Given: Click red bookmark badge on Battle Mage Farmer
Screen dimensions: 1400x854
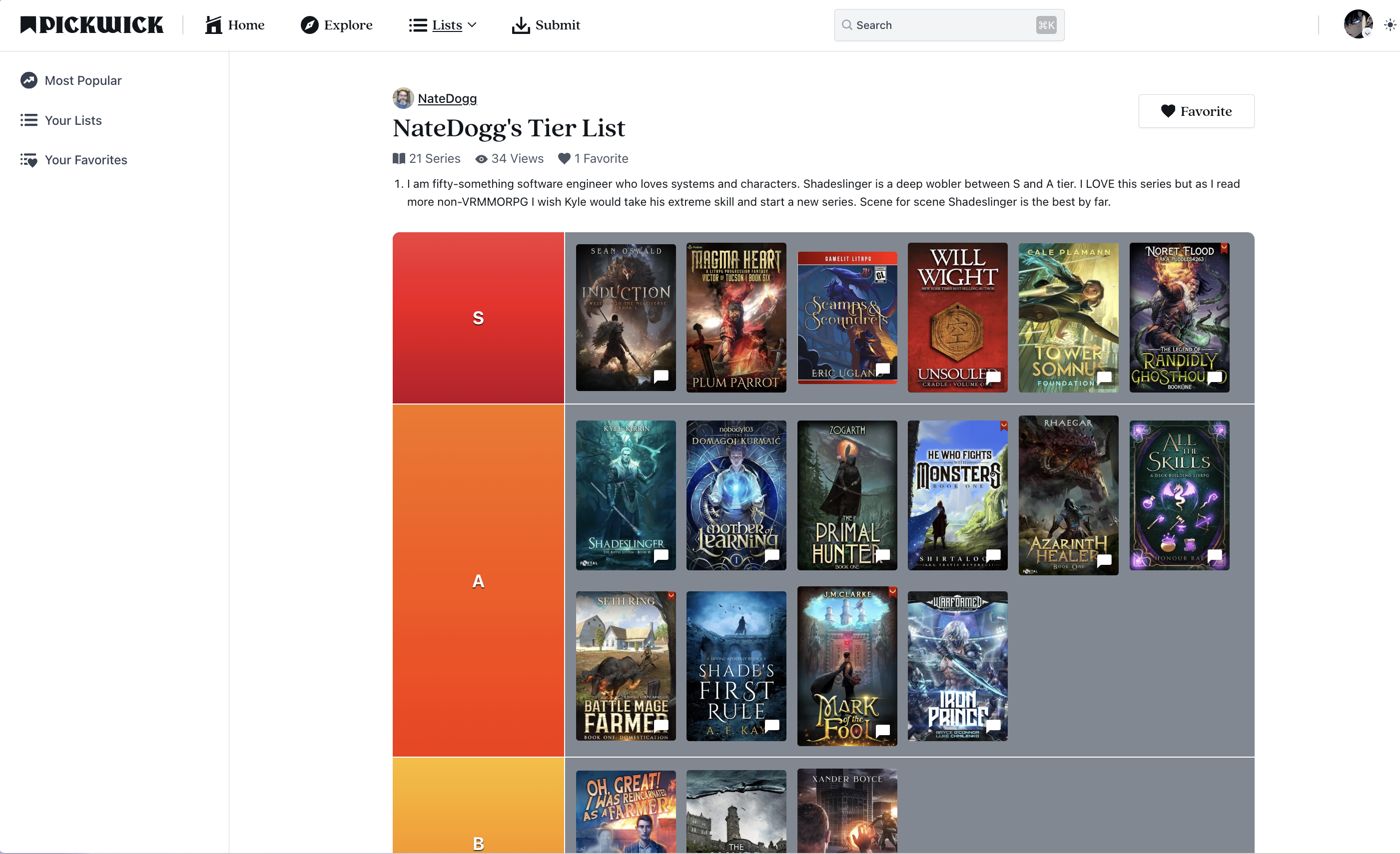Looking at the screenshot, I should [671, 596].
